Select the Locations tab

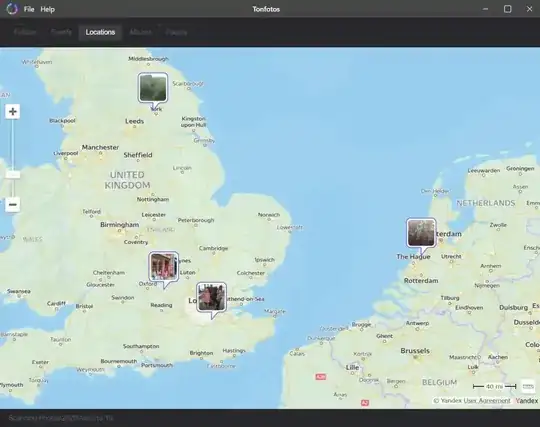click(100, 32)
